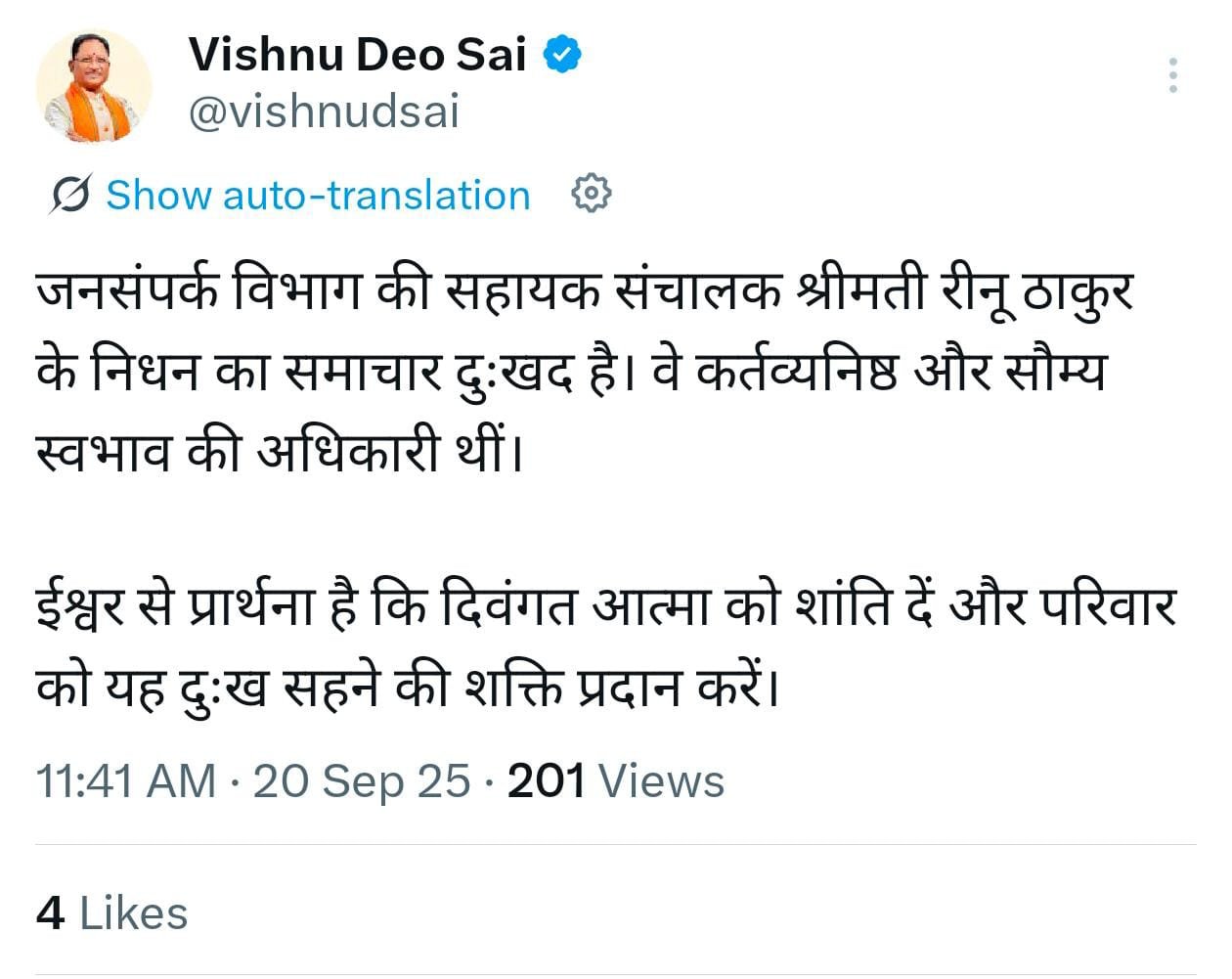Click the word कर्तव्यनिष्ठ in the post
The image size is (1232, 979).
(x=795, y=373)
